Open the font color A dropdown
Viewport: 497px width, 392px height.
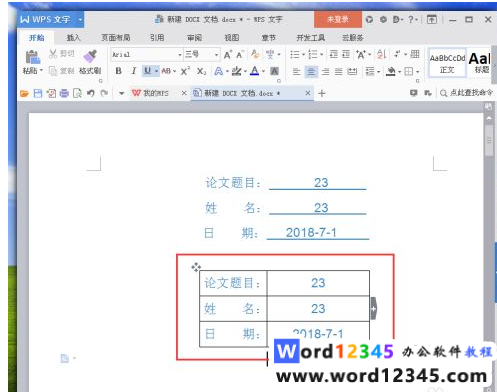[263, 71]
